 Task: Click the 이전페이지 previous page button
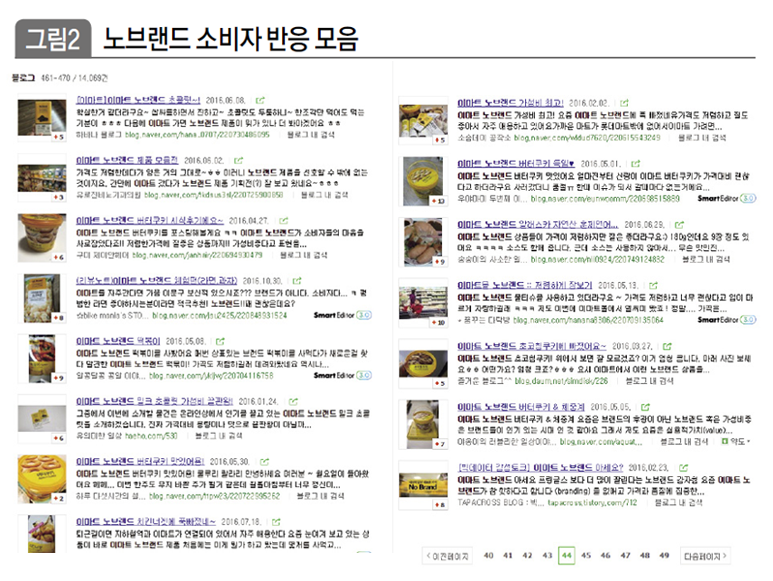(x=448, y=556)
